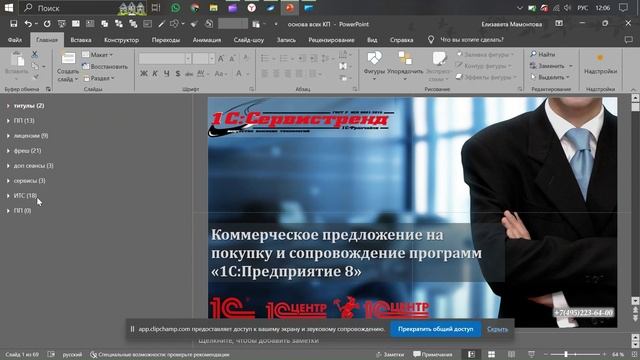Check accessibility recommendations in status bar
Screen dimensions: 640x360
point(160,354)
